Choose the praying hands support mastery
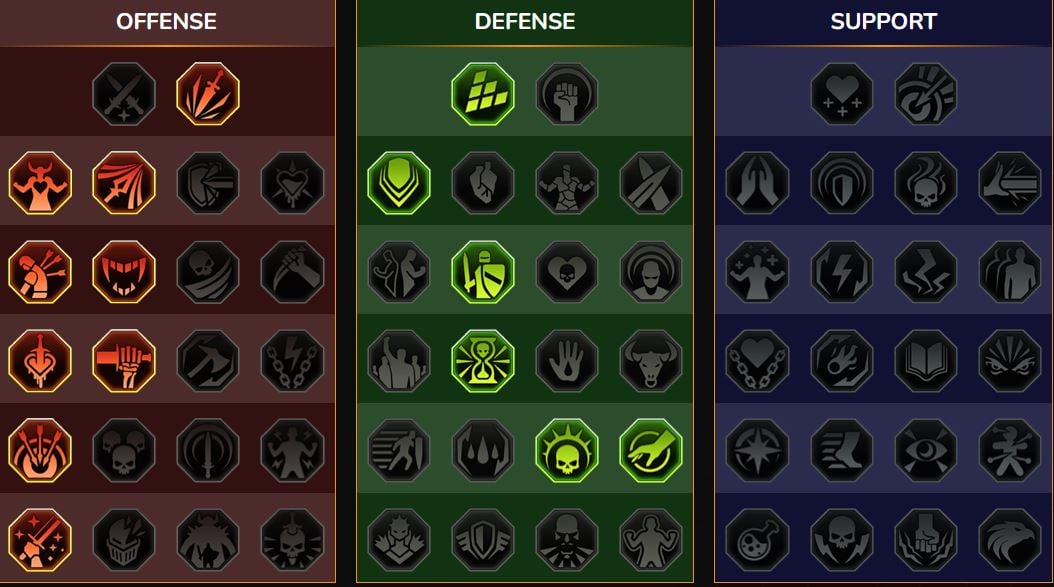This screenshot has width=1054, height=587. coord(758,183)
